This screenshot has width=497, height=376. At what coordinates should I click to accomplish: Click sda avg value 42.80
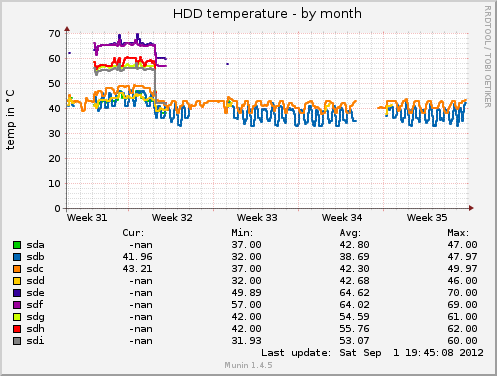(x=354, y=245)
